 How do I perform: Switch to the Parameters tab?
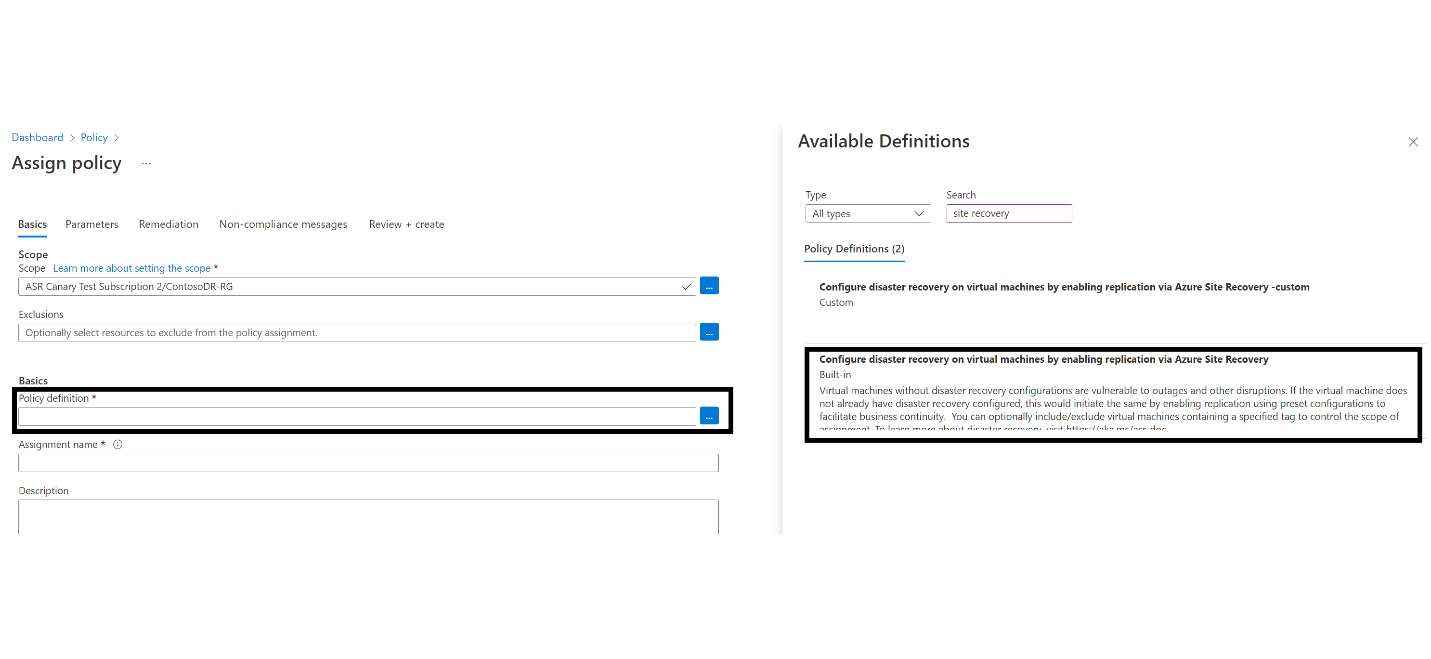(x=92, y=224)
